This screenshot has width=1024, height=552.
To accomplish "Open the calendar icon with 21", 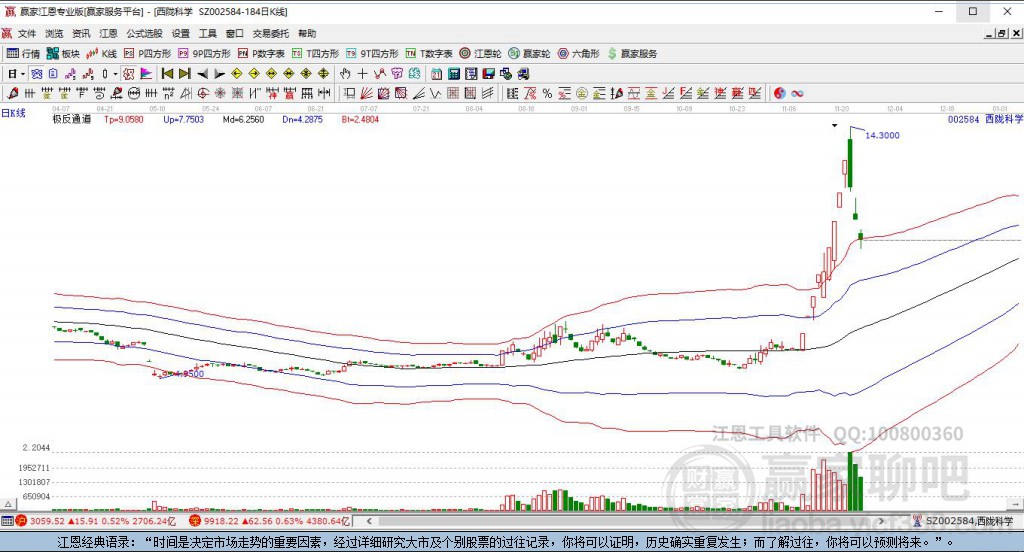I will 436,74.
